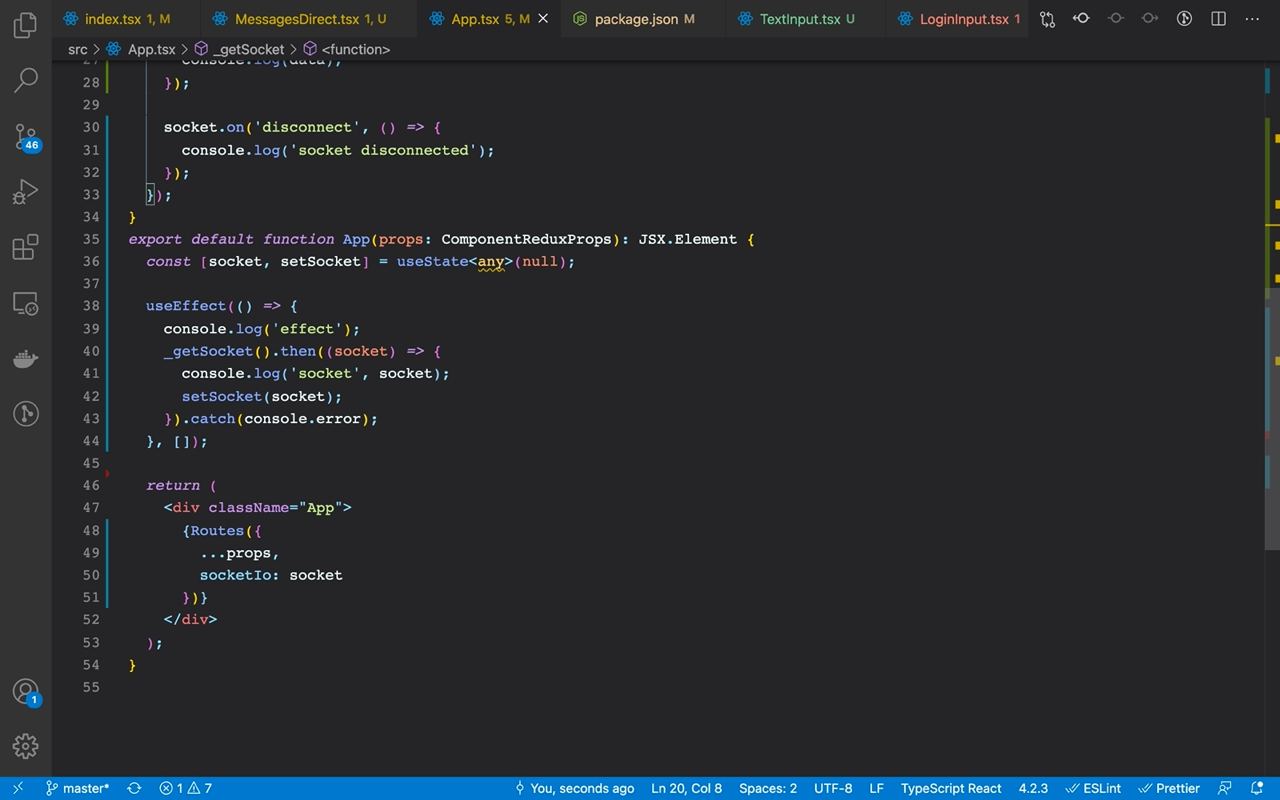
Task: Click the errors and warnings indicator
Action: point(186,788)
